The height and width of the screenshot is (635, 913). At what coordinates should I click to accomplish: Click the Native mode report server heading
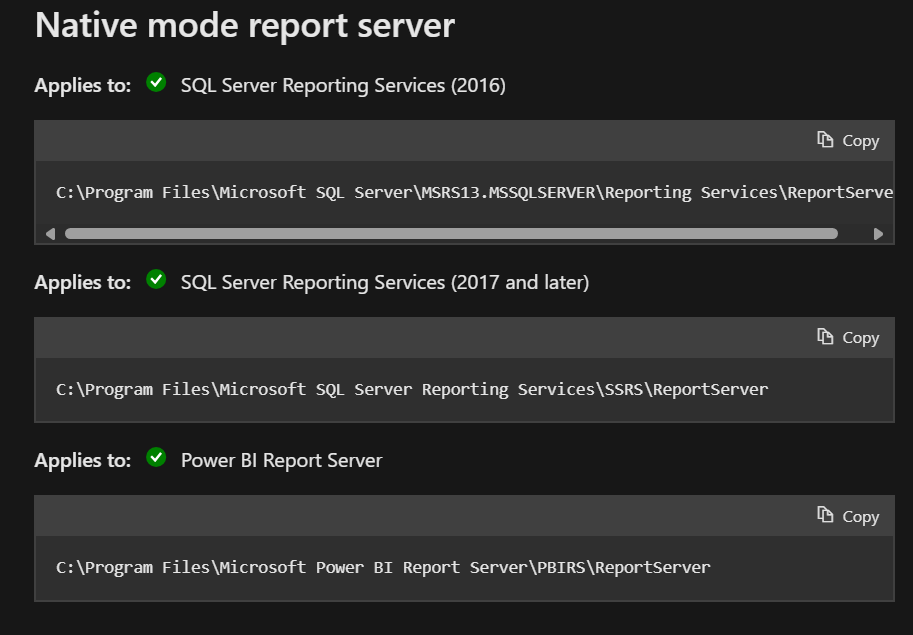pos(245,25)
